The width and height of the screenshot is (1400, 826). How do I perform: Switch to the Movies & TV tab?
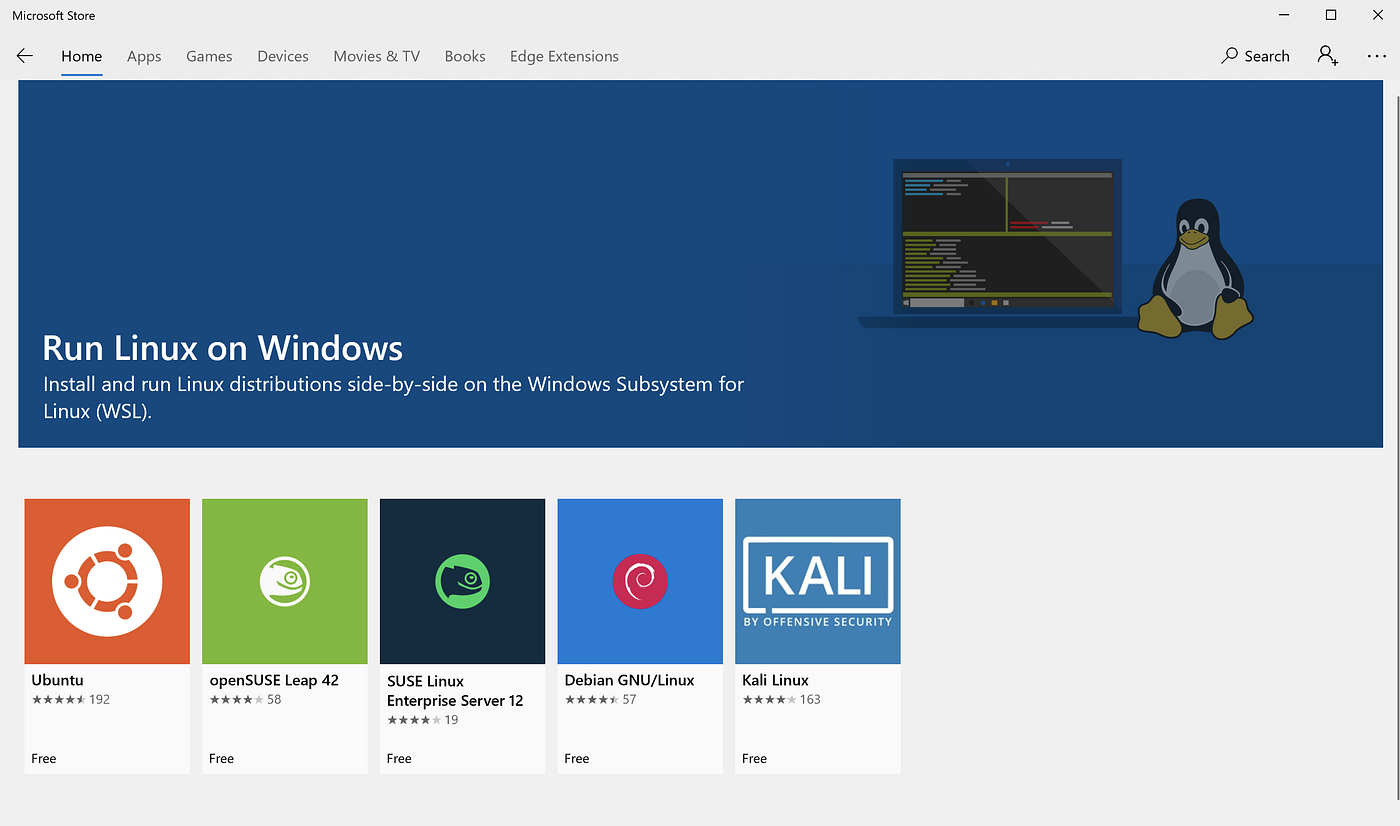click(x=377, y=56)
